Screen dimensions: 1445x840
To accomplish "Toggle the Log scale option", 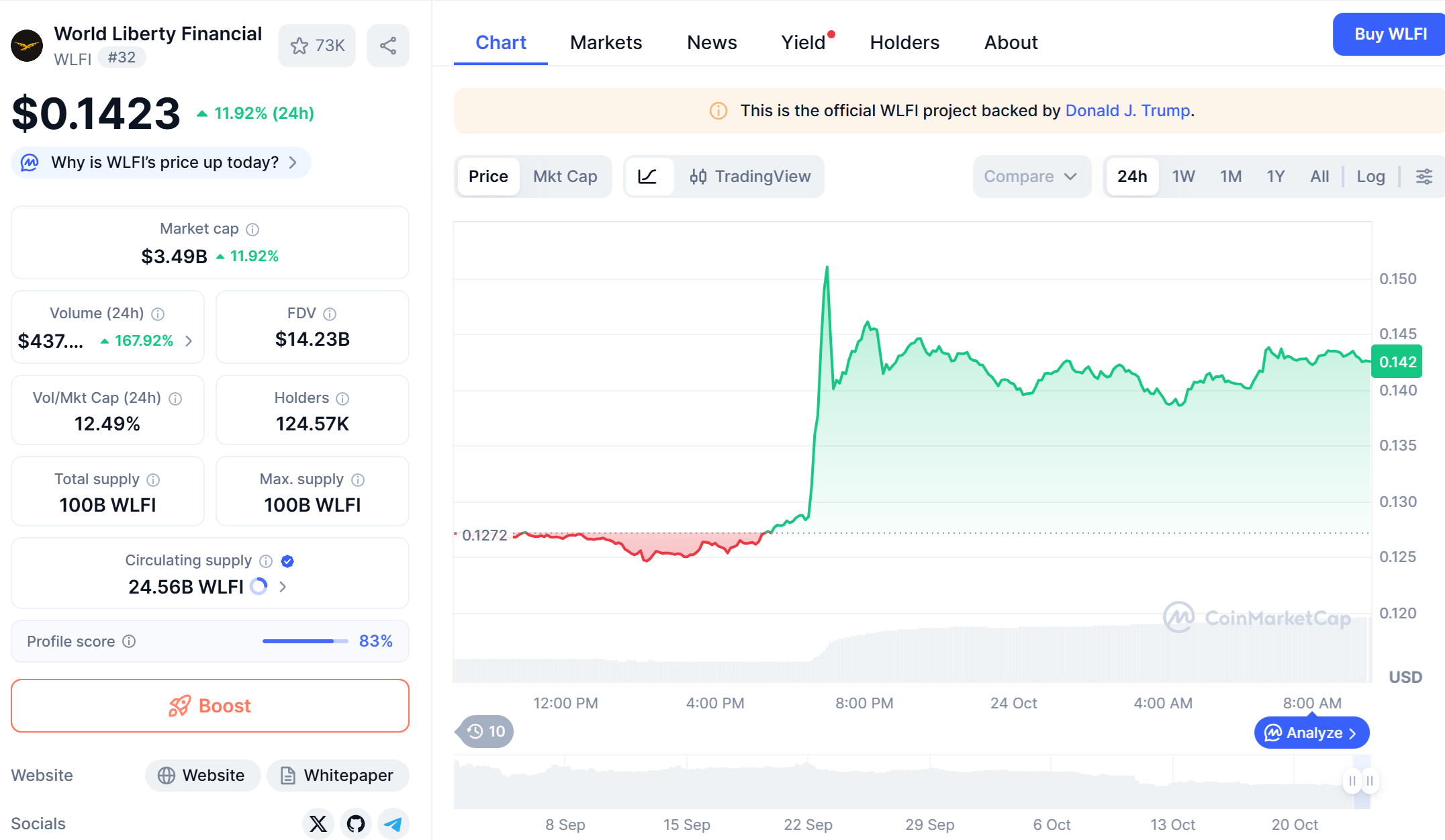I will tap(1370, 177).
